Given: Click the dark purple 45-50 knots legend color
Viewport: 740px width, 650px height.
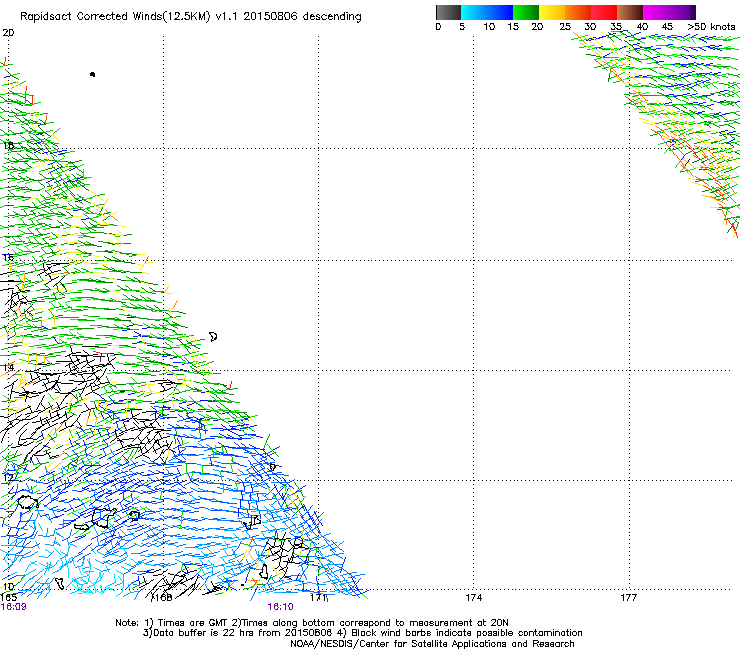Looking at the screenshot, I should coord(682,12).
